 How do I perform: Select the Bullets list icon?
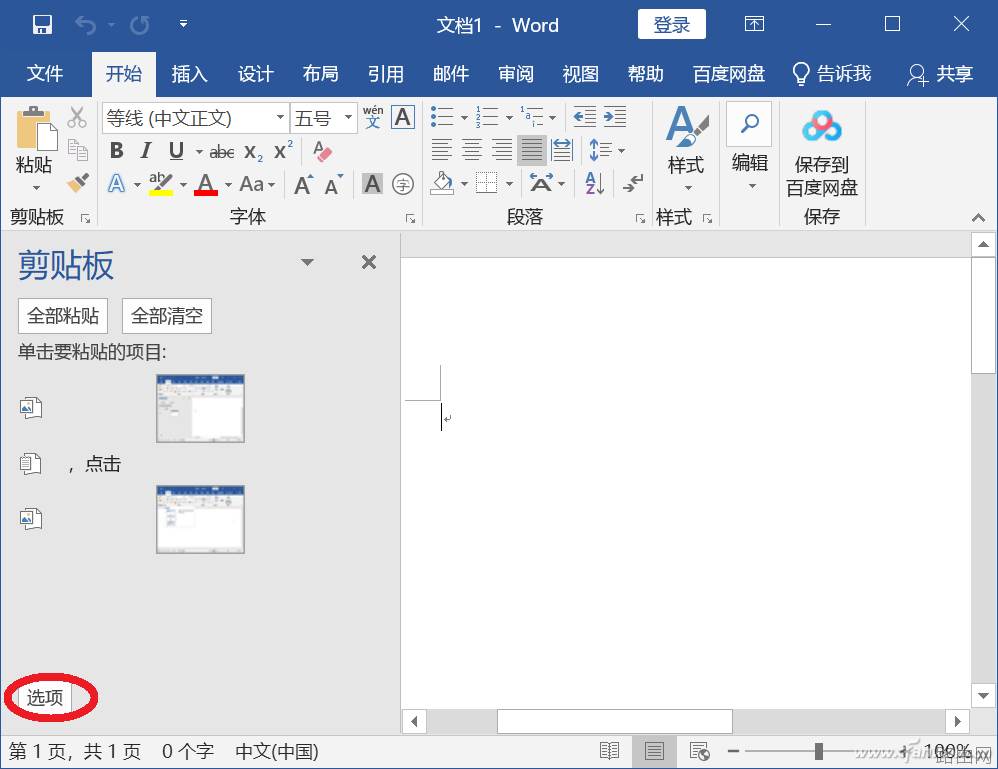442,117
